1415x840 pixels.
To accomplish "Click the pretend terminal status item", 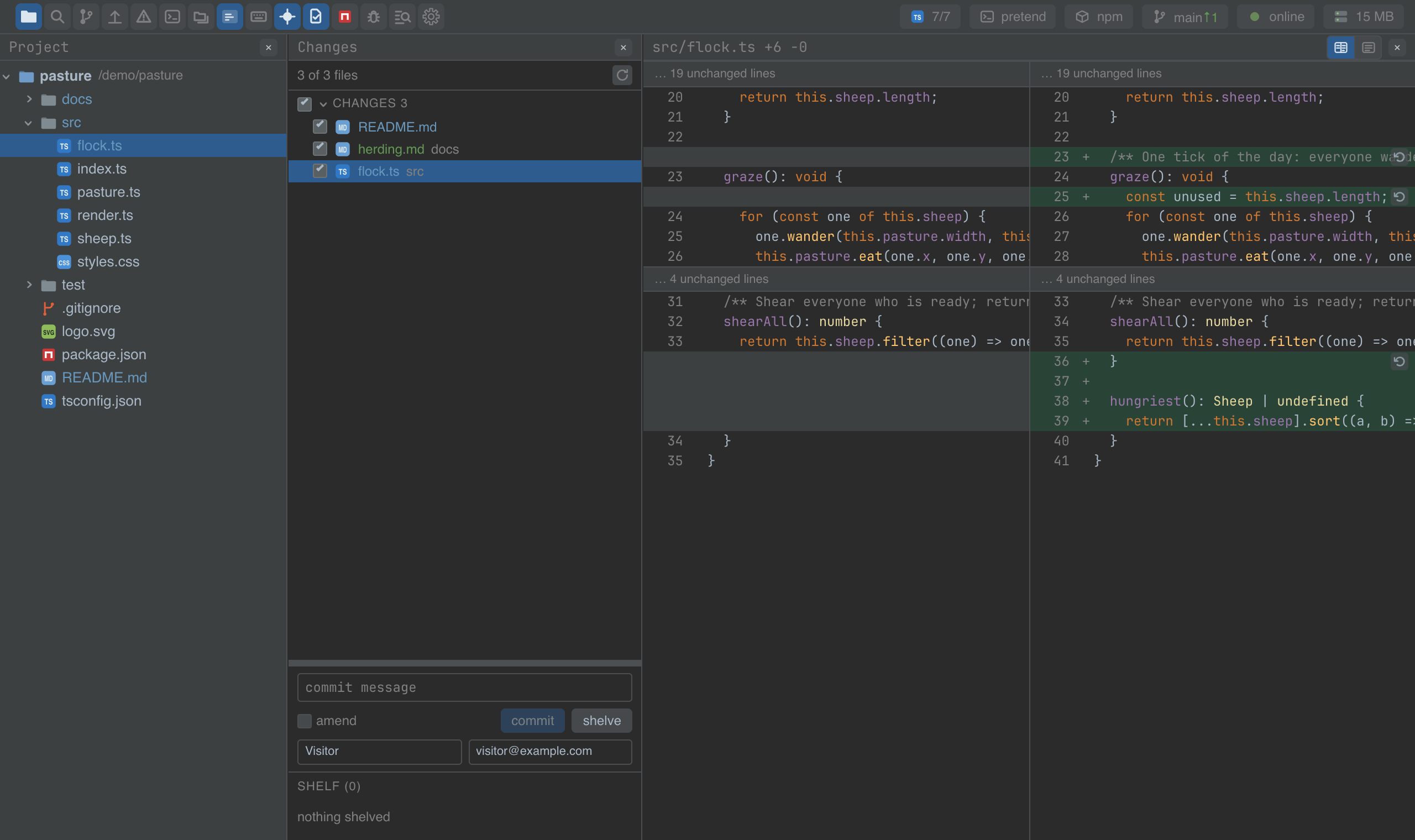I will (1013, 17).
